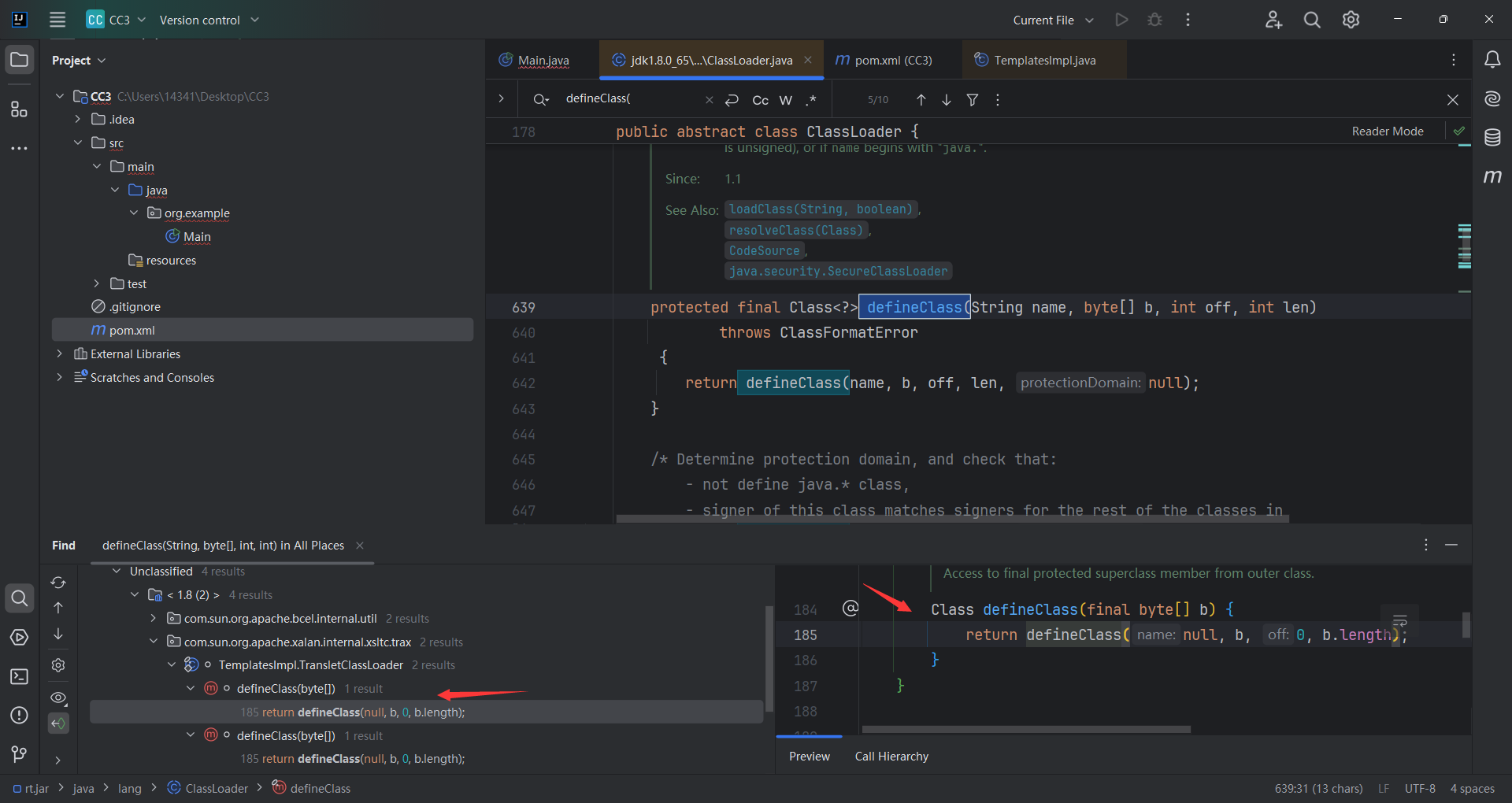Open the Database tool window
The image size is (1512, 803).
pyautogui.click(x=1492, y=138)
